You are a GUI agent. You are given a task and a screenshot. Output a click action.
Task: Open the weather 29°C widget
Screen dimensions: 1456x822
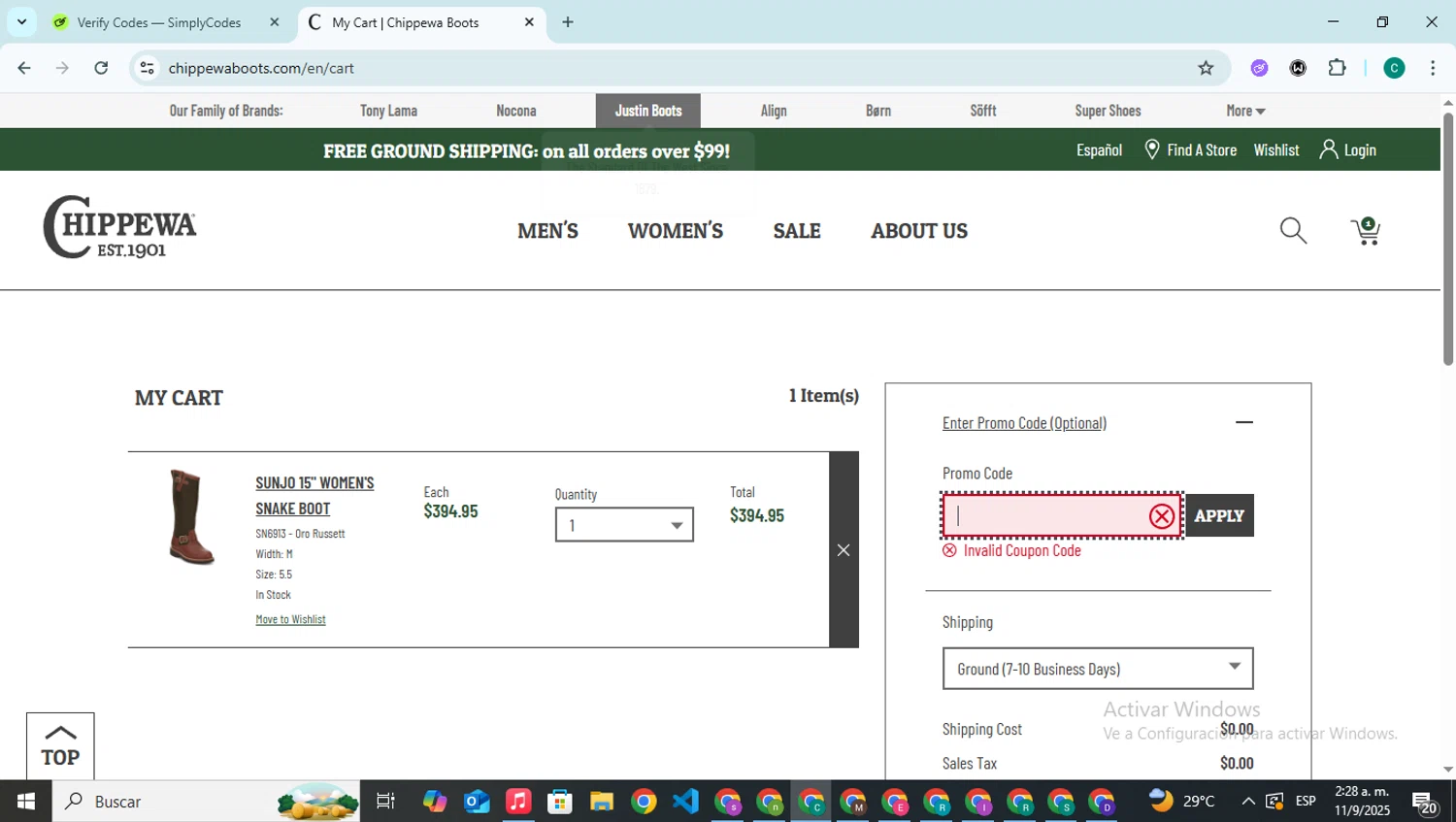click(x=1181, y=801)
